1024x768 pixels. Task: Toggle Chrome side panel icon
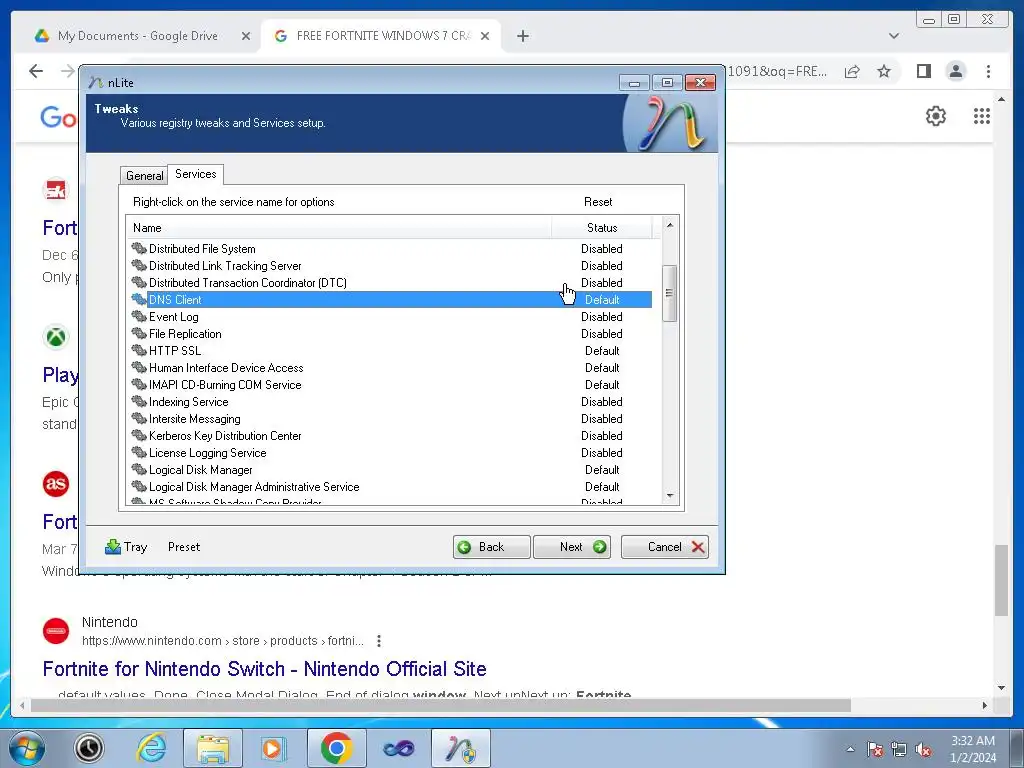(923, 71)
